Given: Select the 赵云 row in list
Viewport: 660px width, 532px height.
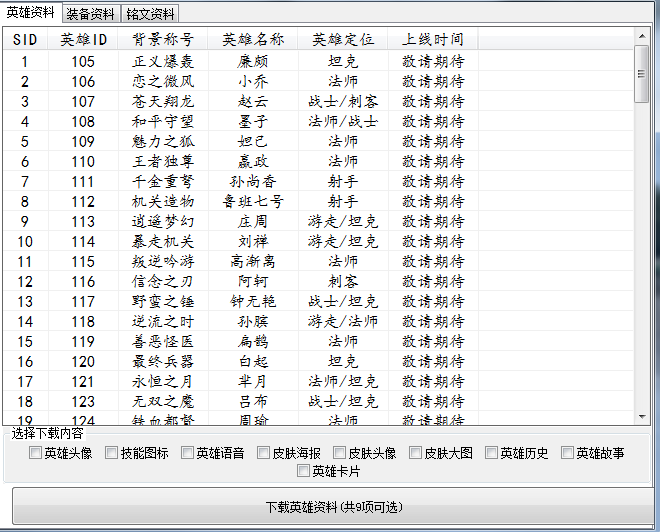Looking at the screenshot, I should tap(253, 101).
